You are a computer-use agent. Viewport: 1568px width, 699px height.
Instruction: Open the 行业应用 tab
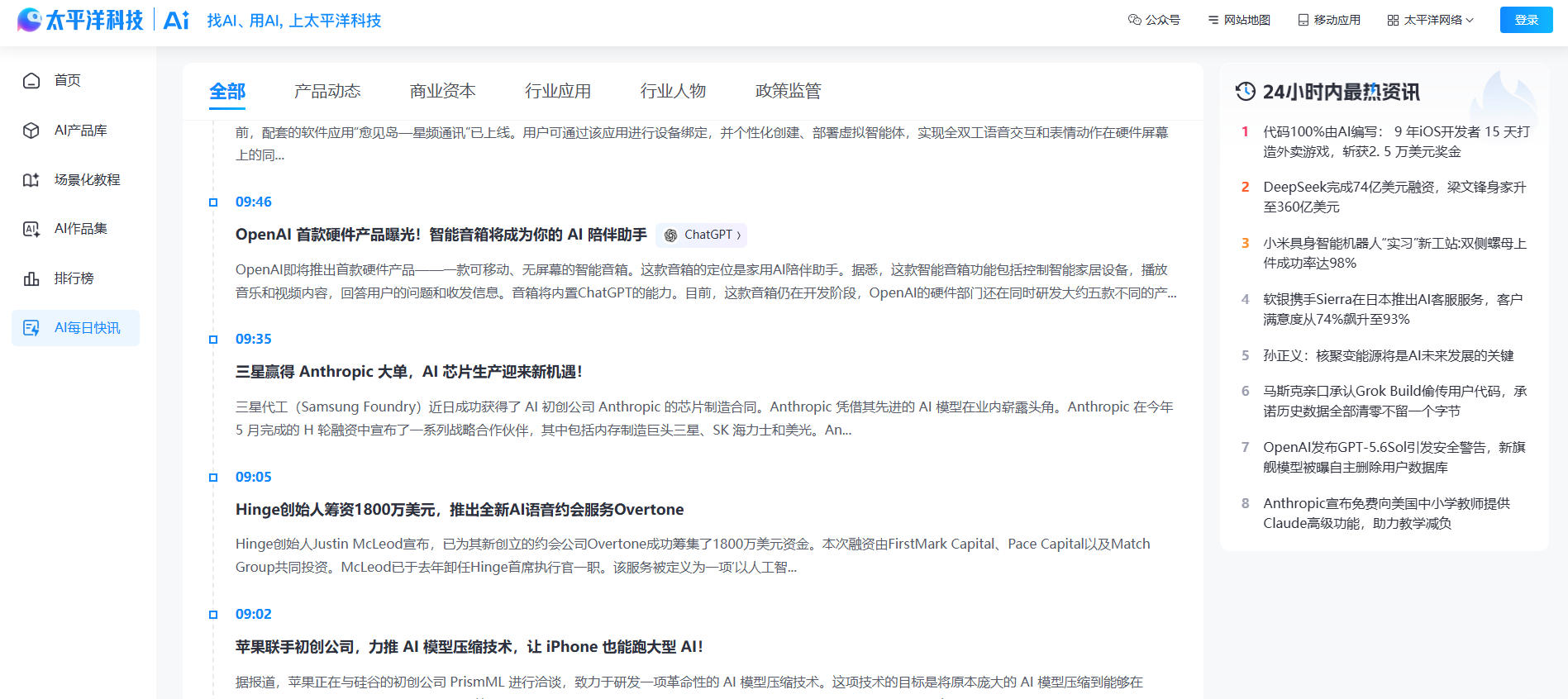[x=558, y=91]
